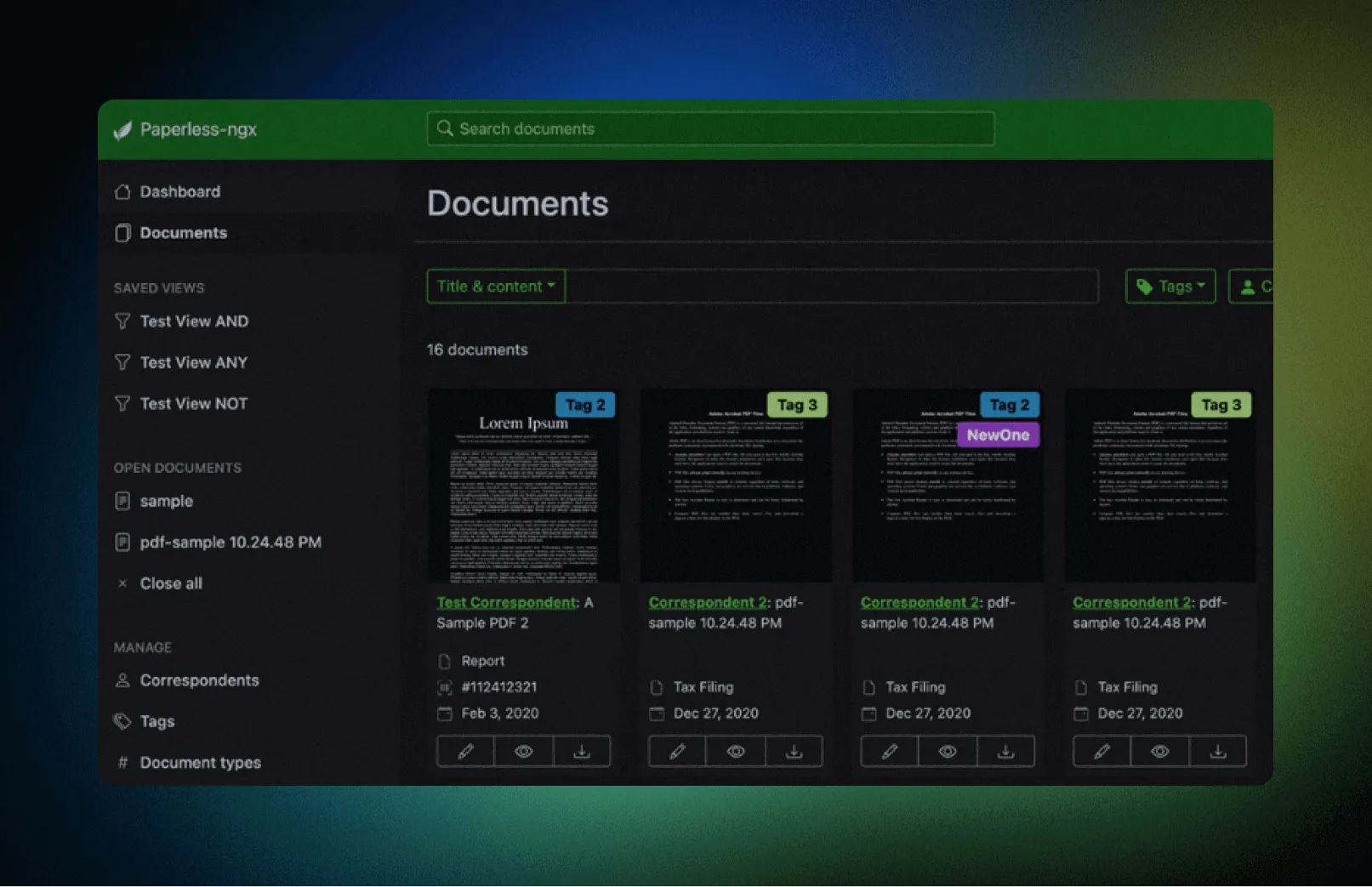Click Dec 27, 2020 date on third card
Viewport: 1372px width, 887px height.
pyautogui.click(x=928, y=714)
